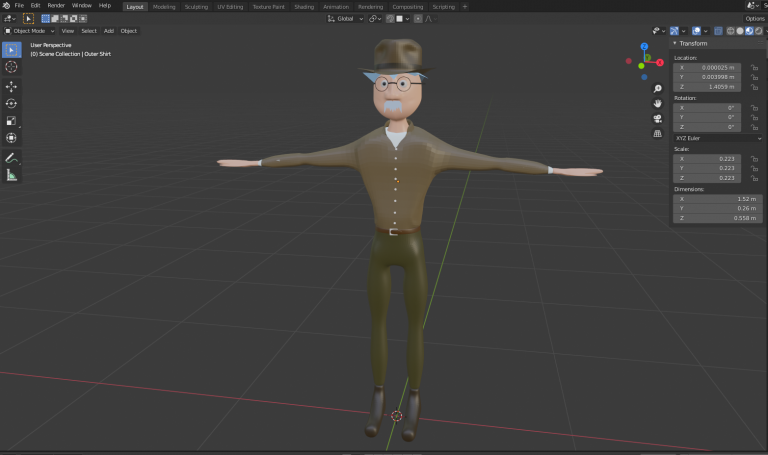768x455 pixels.
Task: Set selection mode to Intersect
Action: (83, 19)
